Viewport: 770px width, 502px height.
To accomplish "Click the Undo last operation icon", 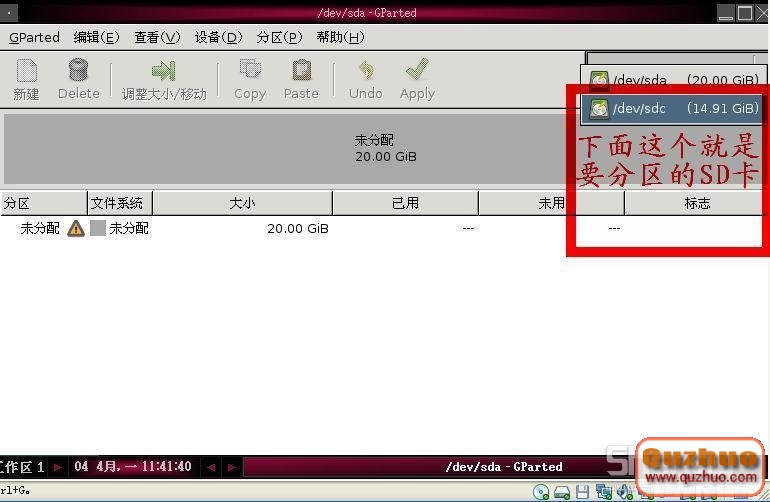I will [x=366, y=70].
